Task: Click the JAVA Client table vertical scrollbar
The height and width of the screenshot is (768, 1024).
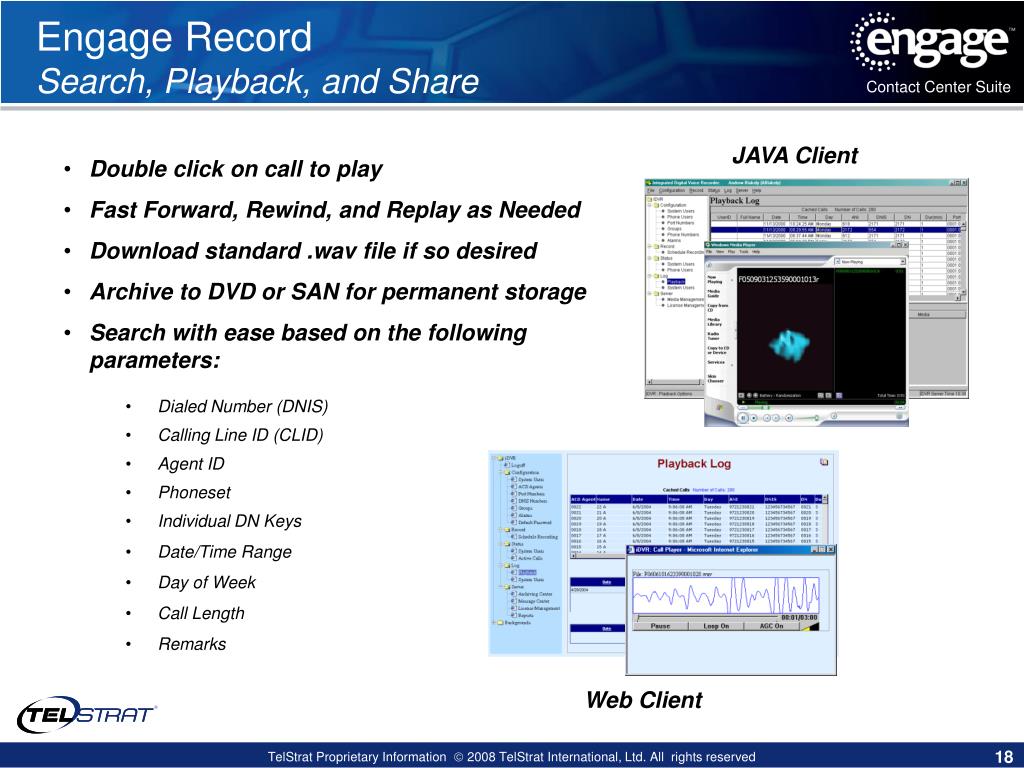Action: tap(963, 258)
